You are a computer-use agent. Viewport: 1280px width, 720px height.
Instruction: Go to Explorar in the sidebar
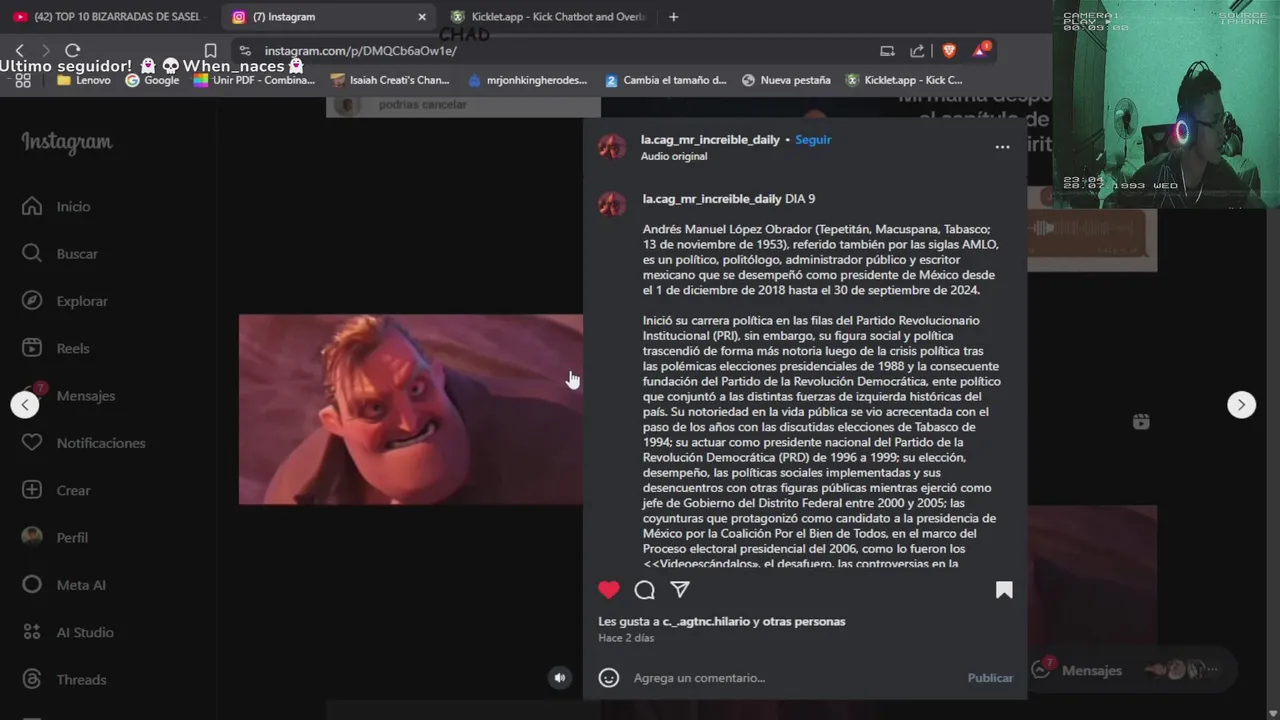click(65, 301)
